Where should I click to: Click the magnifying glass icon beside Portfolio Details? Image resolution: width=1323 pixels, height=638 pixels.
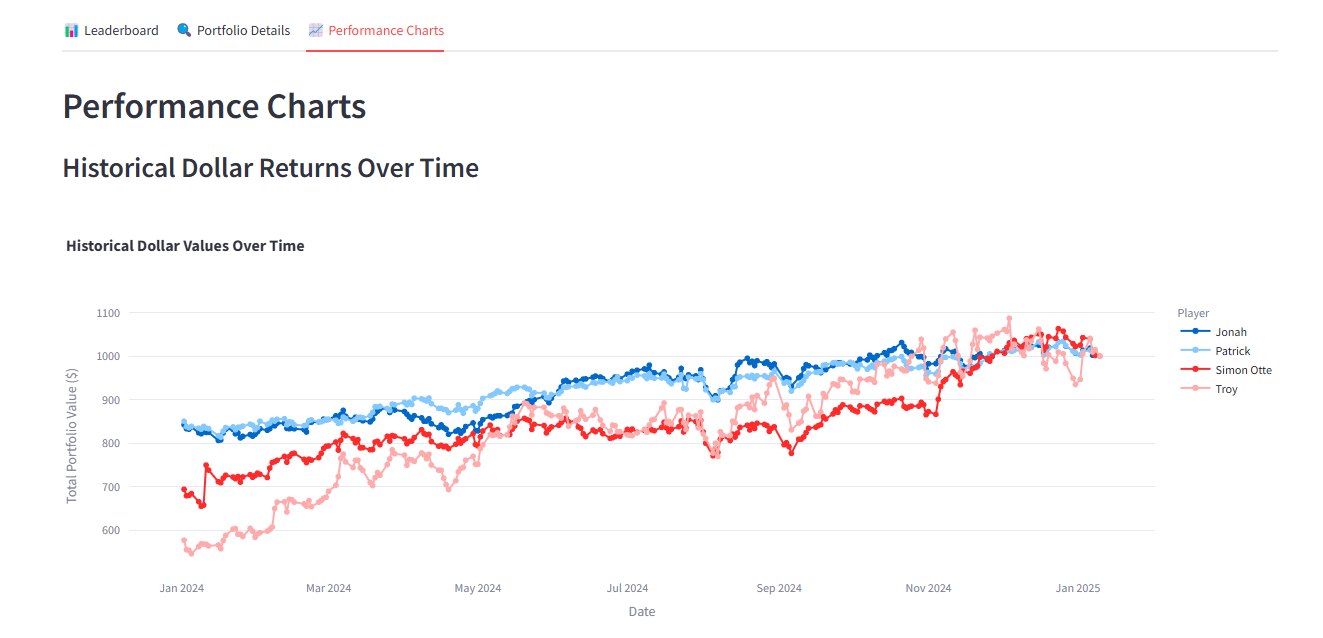point(184,30)
